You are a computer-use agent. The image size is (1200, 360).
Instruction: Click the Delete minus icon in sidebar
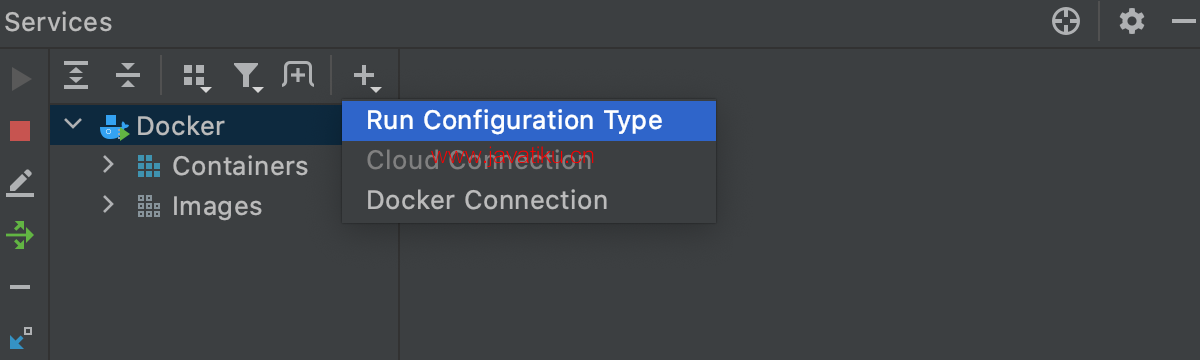20,287
